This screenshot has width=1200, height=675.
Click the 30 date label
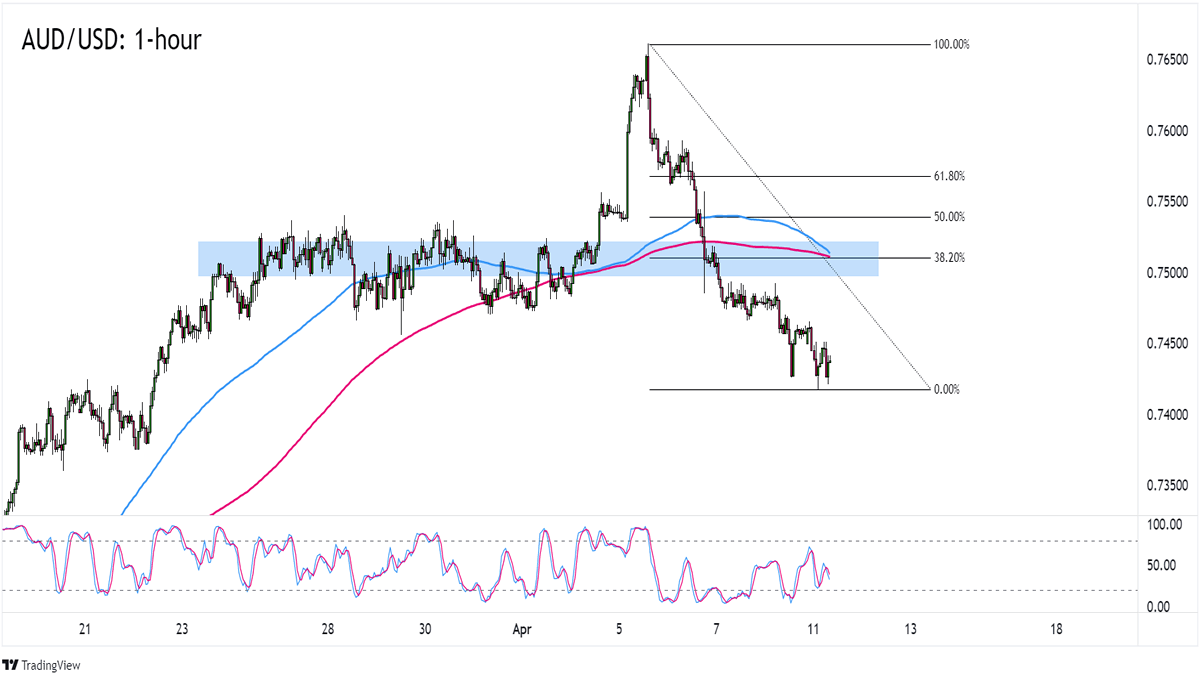425,630
